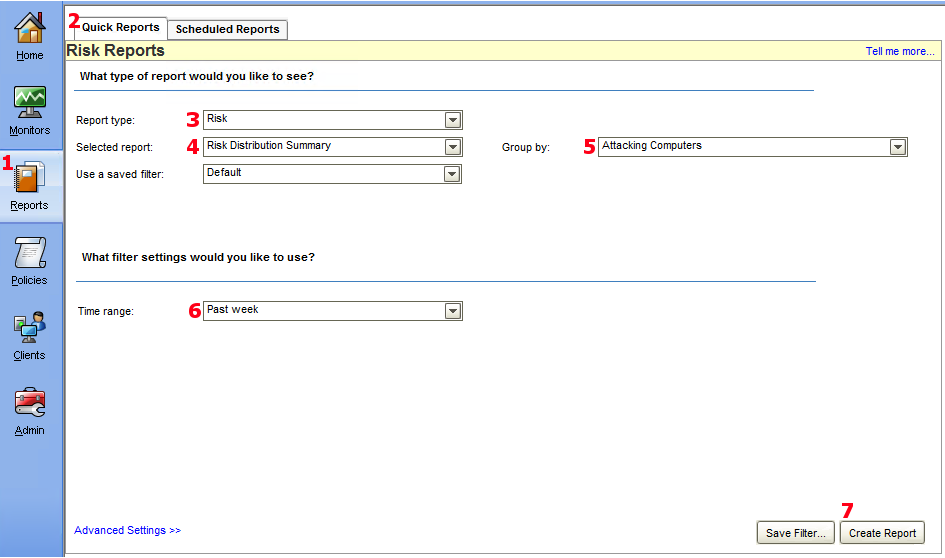Click the Tell me more link
The height and width of the screenshot is (558, 945).
tap(900, 51)
